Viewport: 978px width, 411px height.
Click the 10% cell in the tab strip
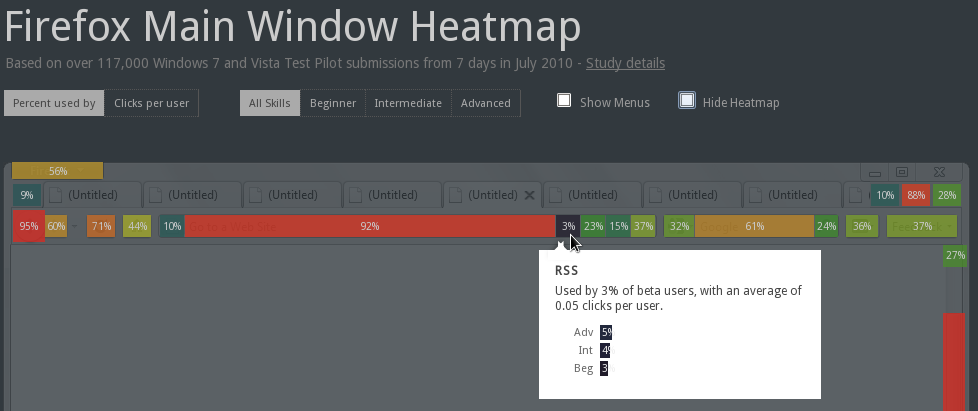(885, 195)
